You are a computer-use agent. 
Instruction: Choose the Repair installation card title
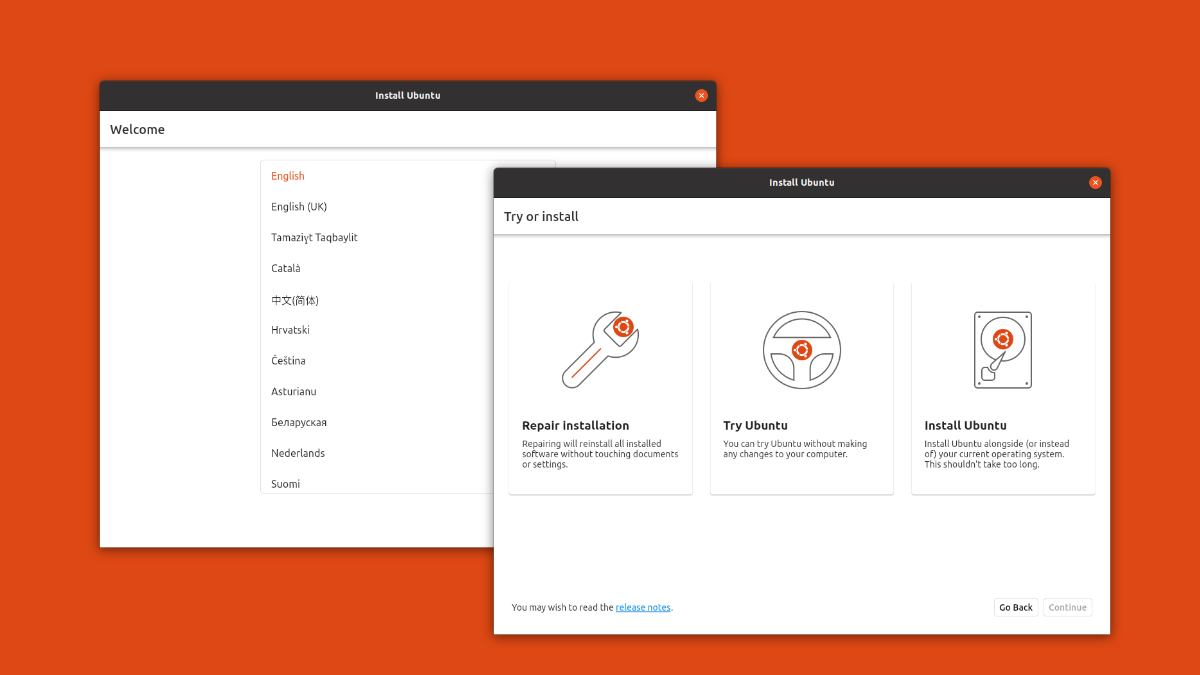pyautogui.click(x=575, y=425)
